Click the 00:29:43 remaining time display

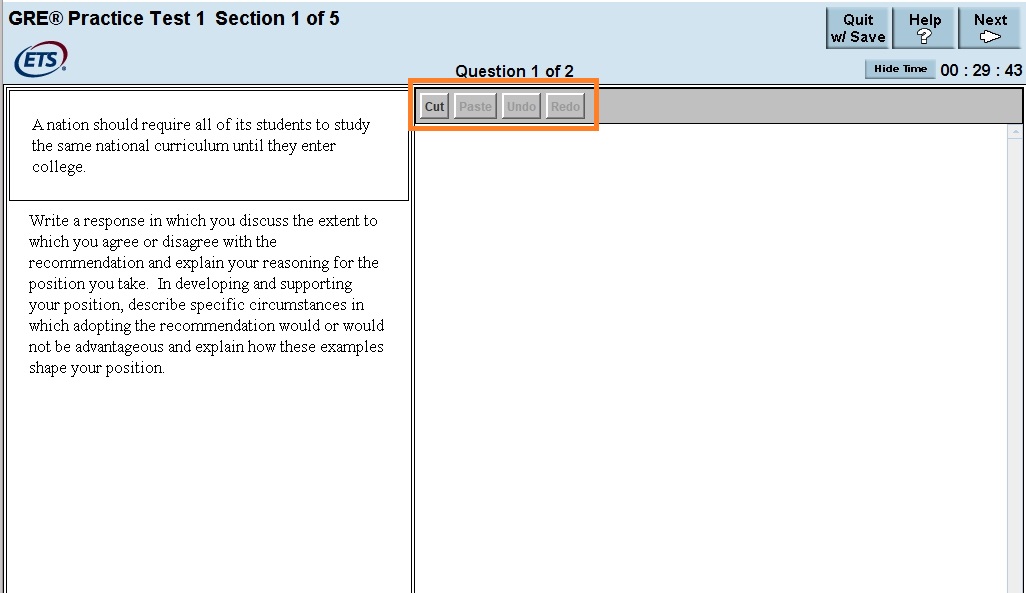tap(981, 70)
